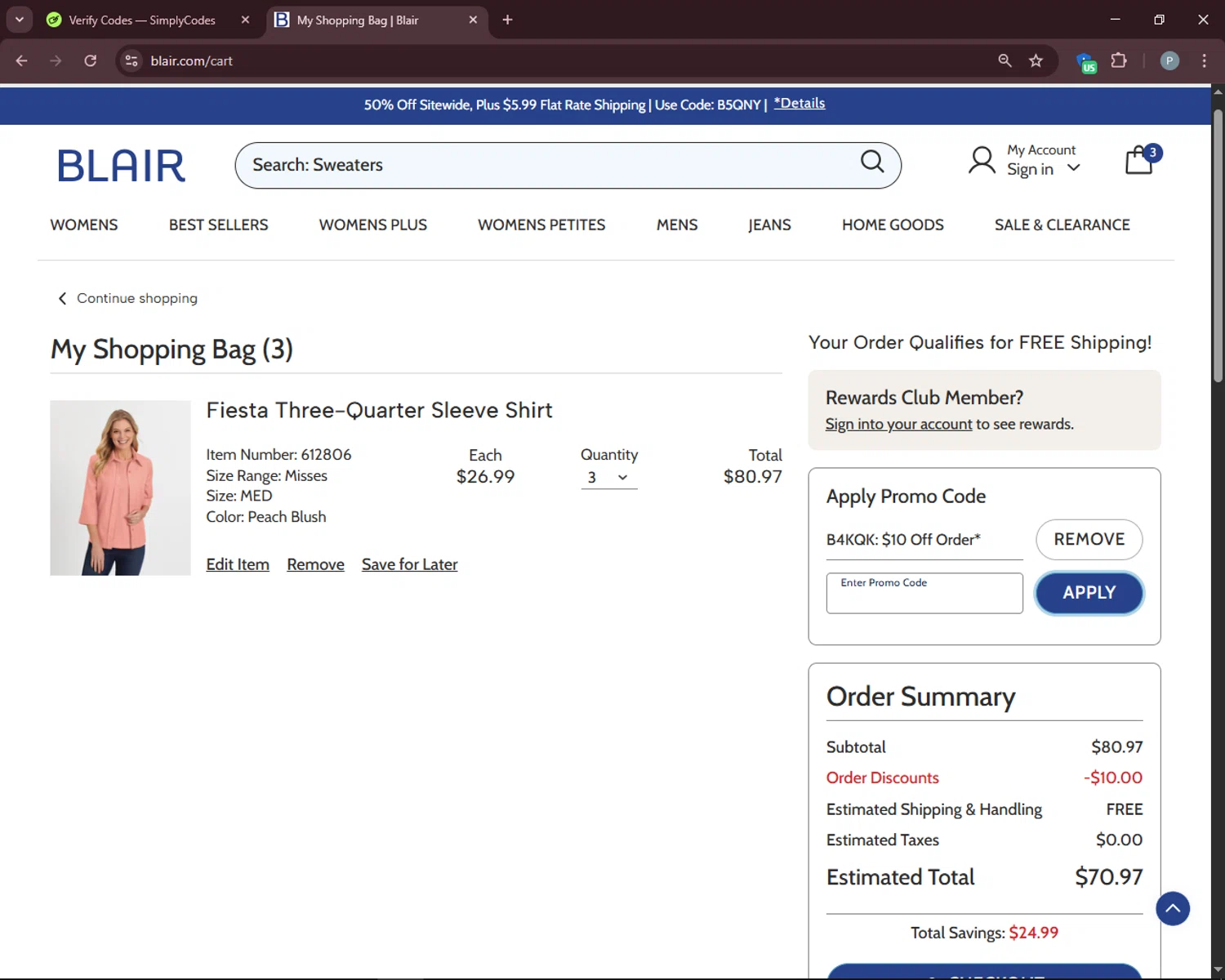The width and height of the screenshot is (1225, 980).
Task: Open the *Details link in promo banner
Action: click(800, 103)
